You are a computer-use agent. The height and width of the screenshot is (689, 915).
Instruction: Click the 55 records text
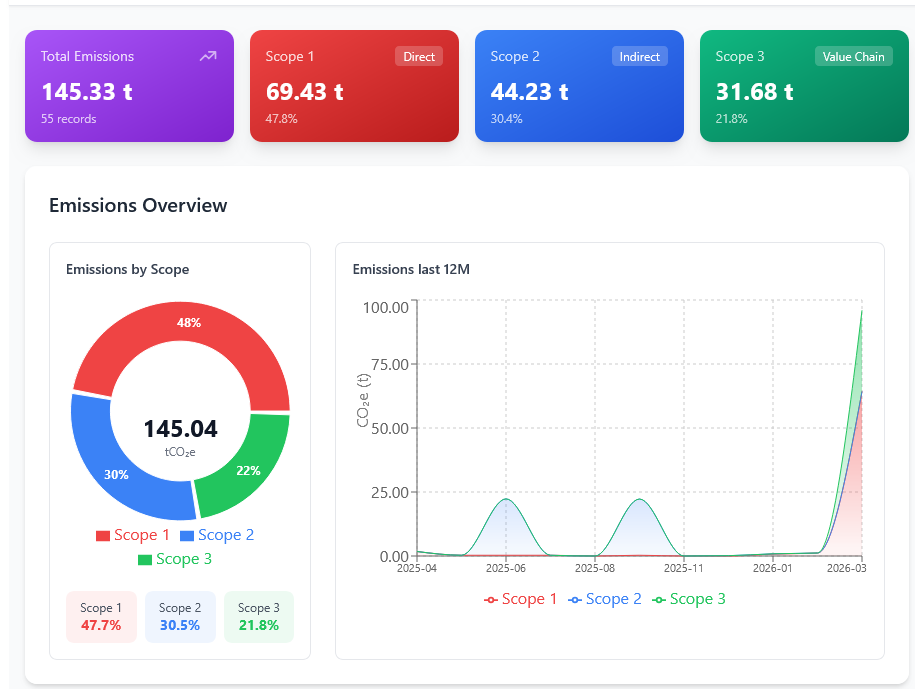pos(68,119)
